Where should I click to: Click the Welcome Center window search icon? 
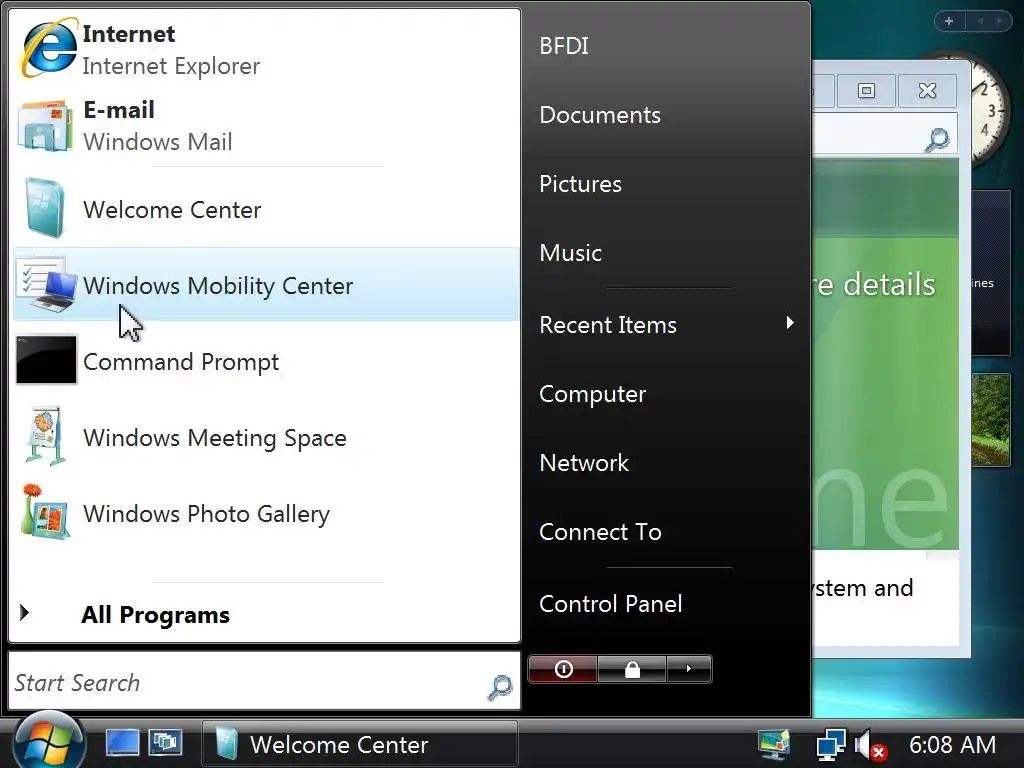[x=937, y=139]
